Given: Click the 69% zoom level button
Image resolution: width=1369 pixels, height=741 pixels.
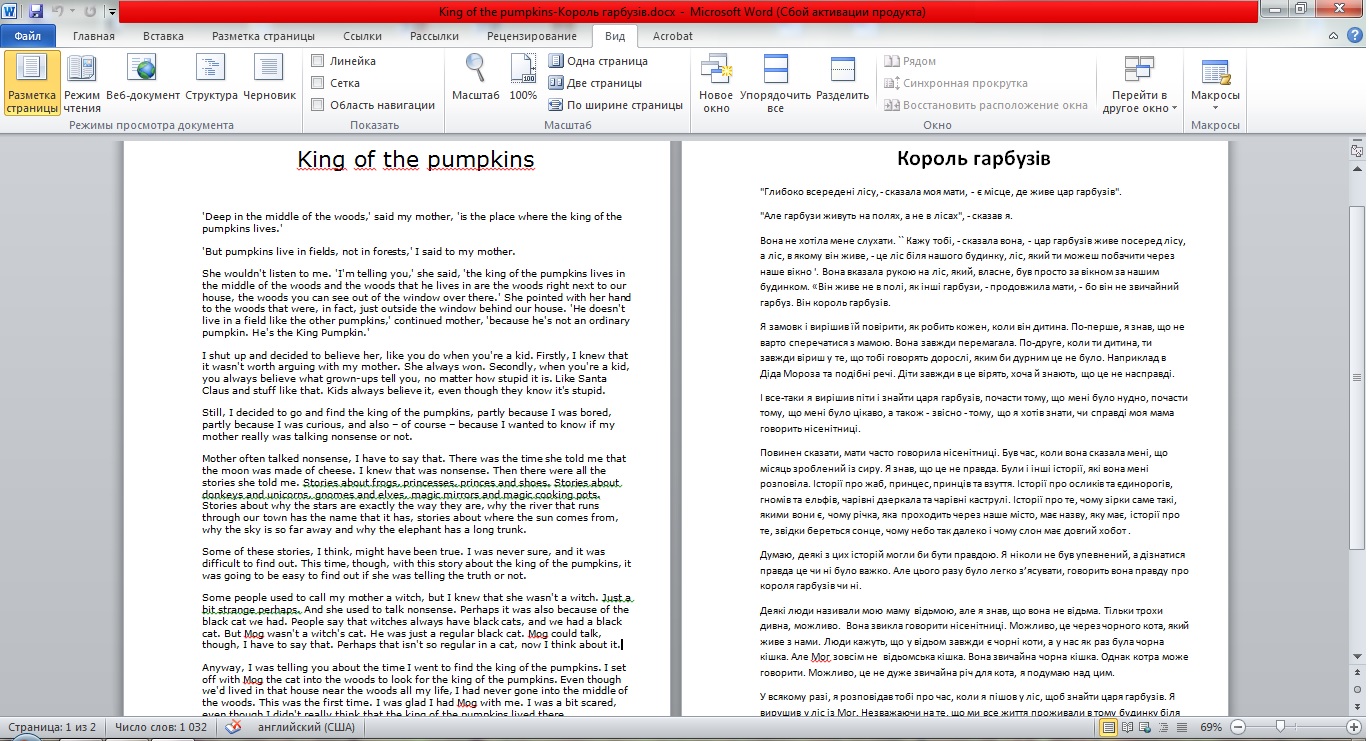Looking at the screenshot, I should coord(1212,727).
